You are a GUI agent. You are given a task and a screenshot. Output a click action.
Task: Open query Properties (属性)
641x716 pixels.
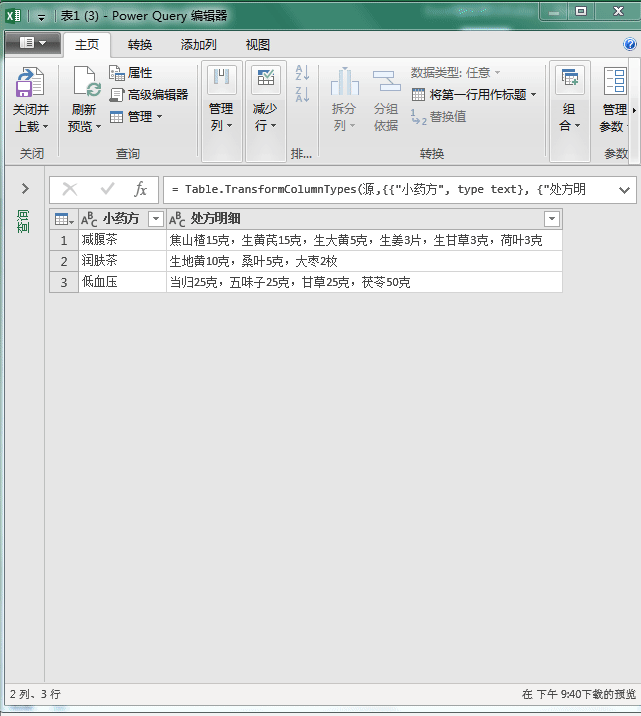[x=131, y=73]
